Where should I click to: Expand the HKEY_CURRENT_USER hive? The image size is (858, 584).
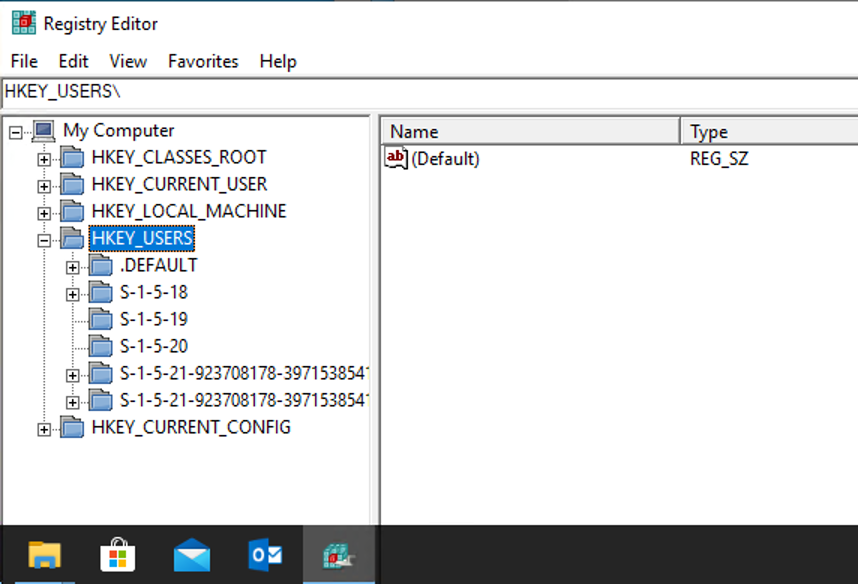44,186
